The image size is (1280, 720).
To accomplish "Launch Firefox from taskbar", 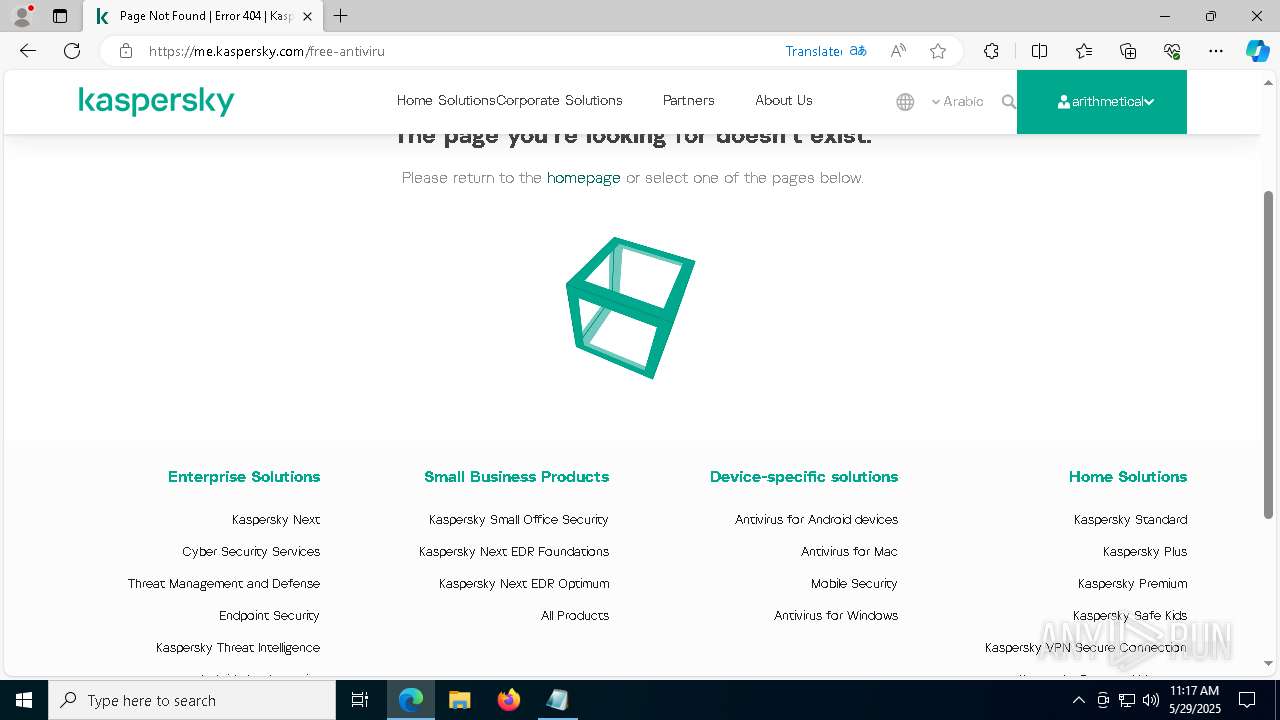I will 509,700.
